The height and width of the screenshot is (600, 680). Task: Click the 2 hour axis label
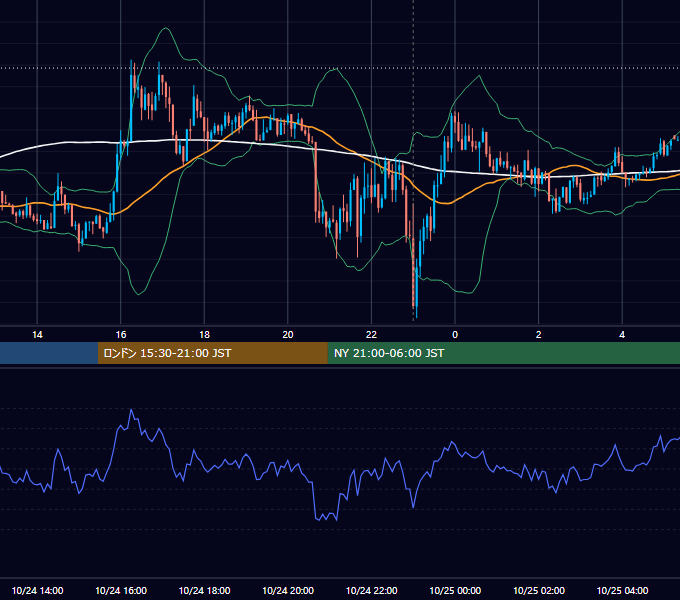pos(539,335)
